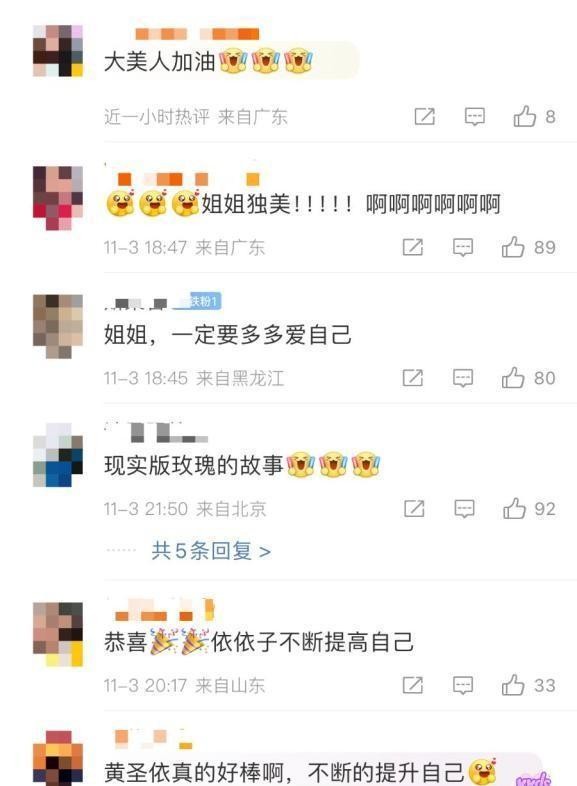Expand 共5条回复 replies
This screenshot has width=577, height=786.
click(x=211, y=551)
